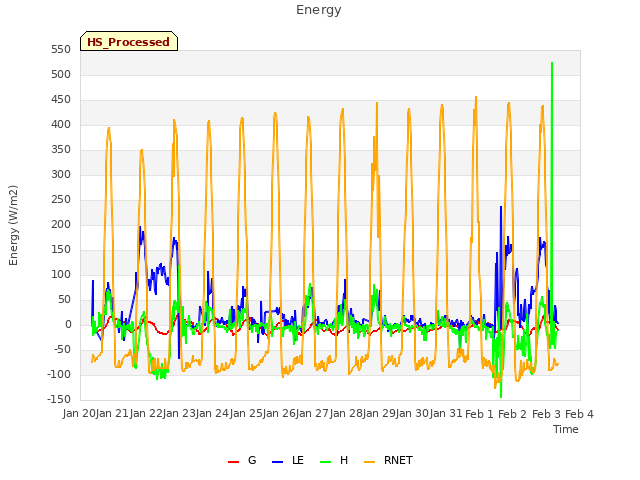Viewport: 640px width, 480px height.
Task: Click the orange RNET legend swatch
Action: coord(369,462)
